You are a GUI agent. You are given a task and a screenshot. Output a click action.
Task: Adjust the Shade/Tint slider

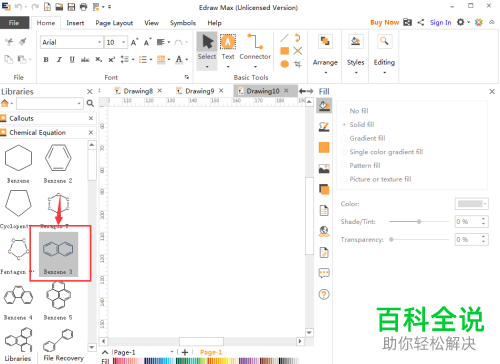point(419,221)
